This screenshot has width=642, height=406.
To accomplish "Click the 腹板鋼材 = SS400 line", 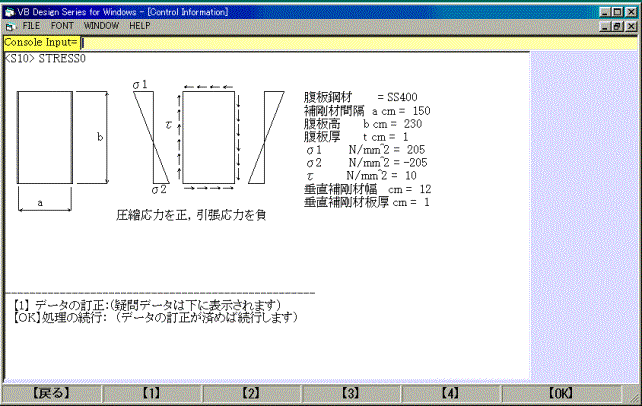I will (x=361, y=97).
